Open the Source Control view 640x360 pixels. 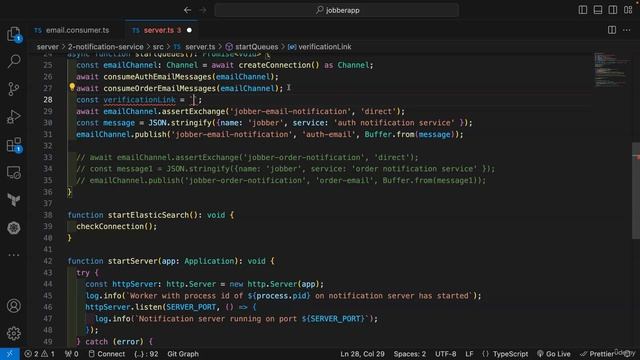coord(14,89)
